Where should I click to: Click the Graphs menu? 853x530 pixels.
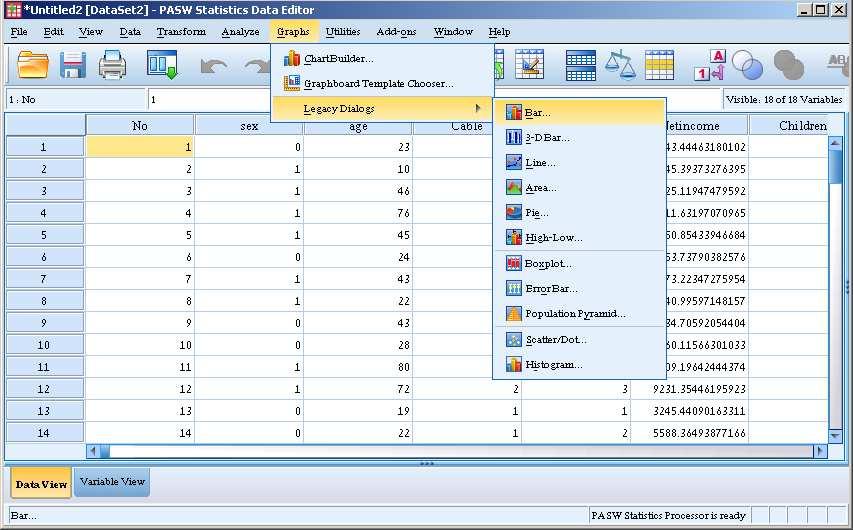point(293,32)
